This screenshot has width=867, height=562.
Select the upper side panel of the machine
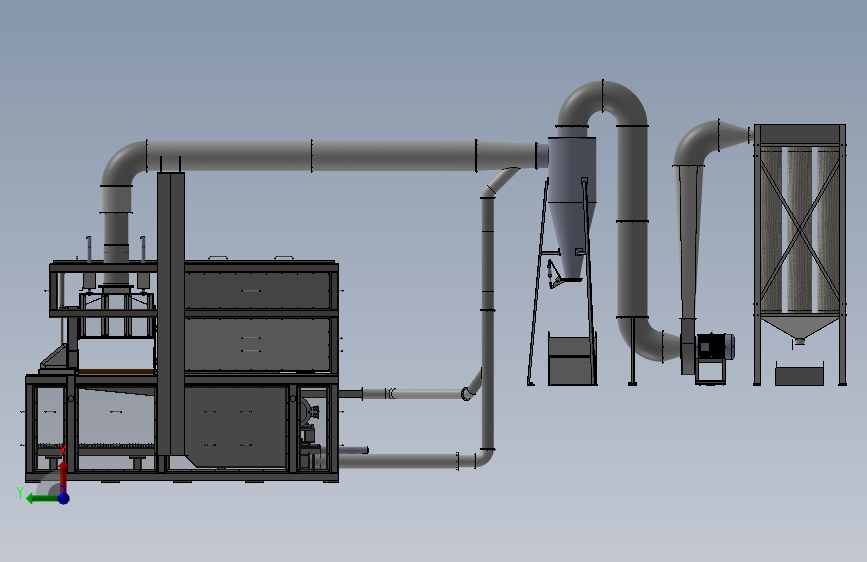(258, 290)
